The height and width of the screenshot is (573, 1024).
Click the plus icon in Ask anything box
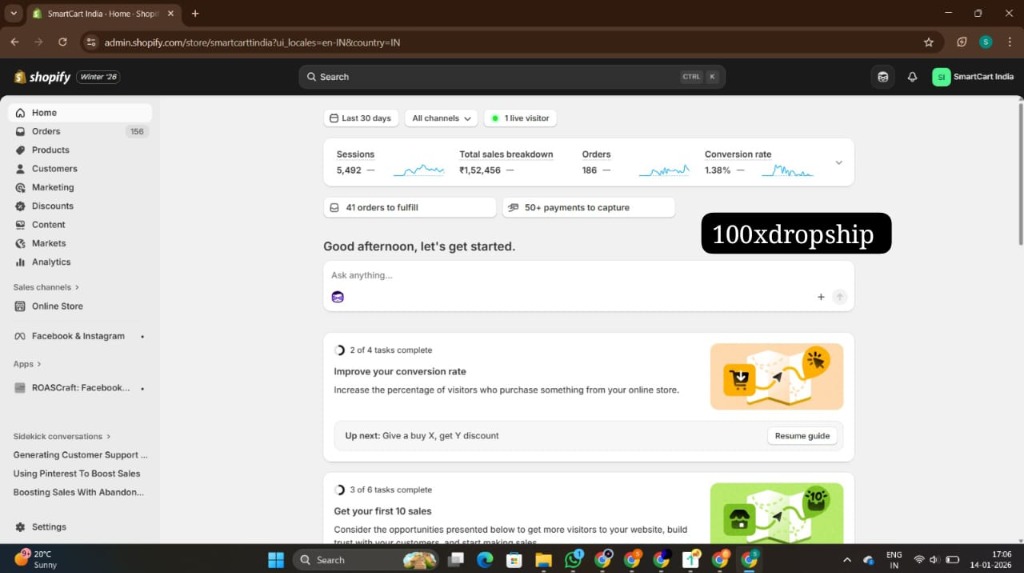tap(821, 297)
